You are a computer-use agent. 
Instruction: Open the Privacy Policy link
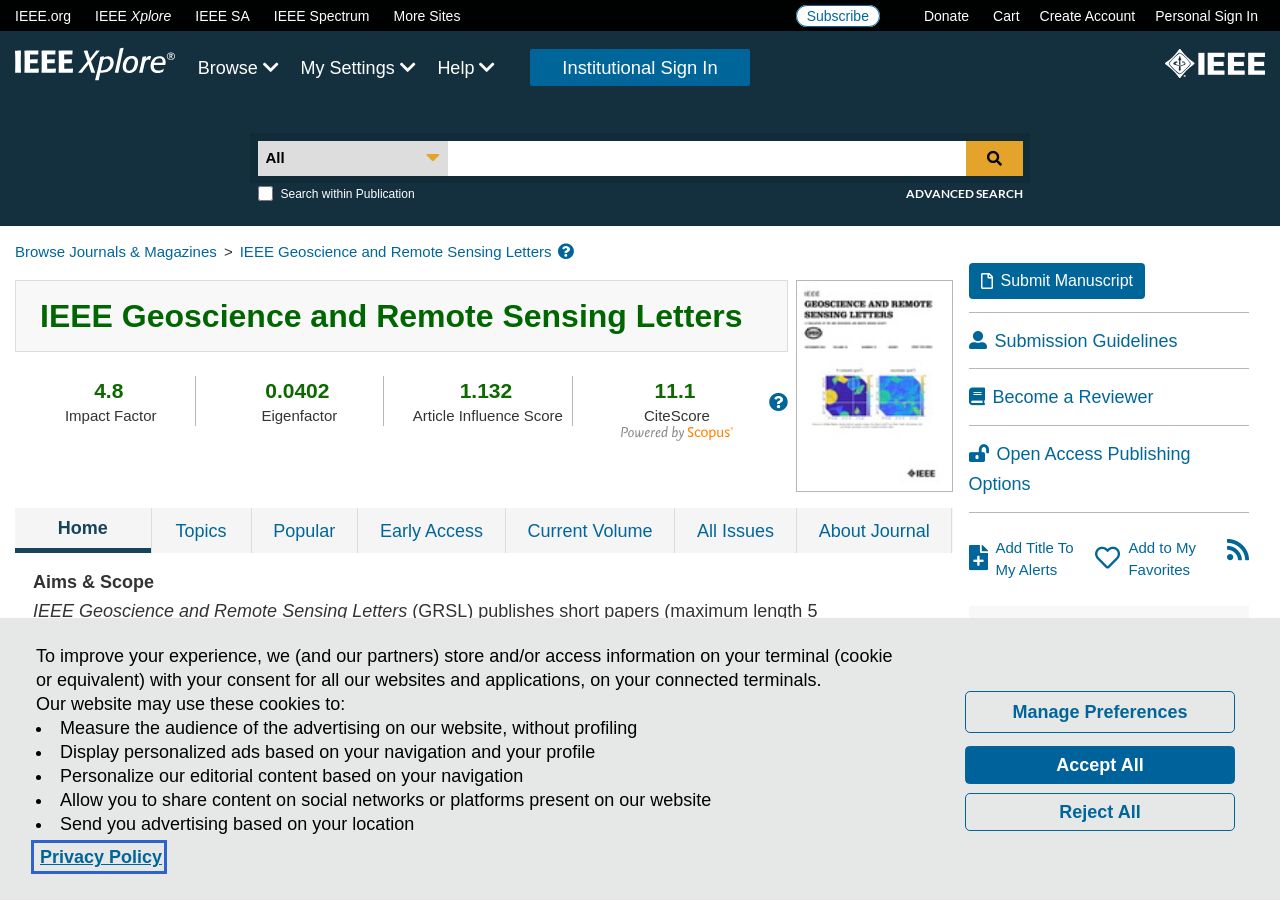click(x=100, y=857)
